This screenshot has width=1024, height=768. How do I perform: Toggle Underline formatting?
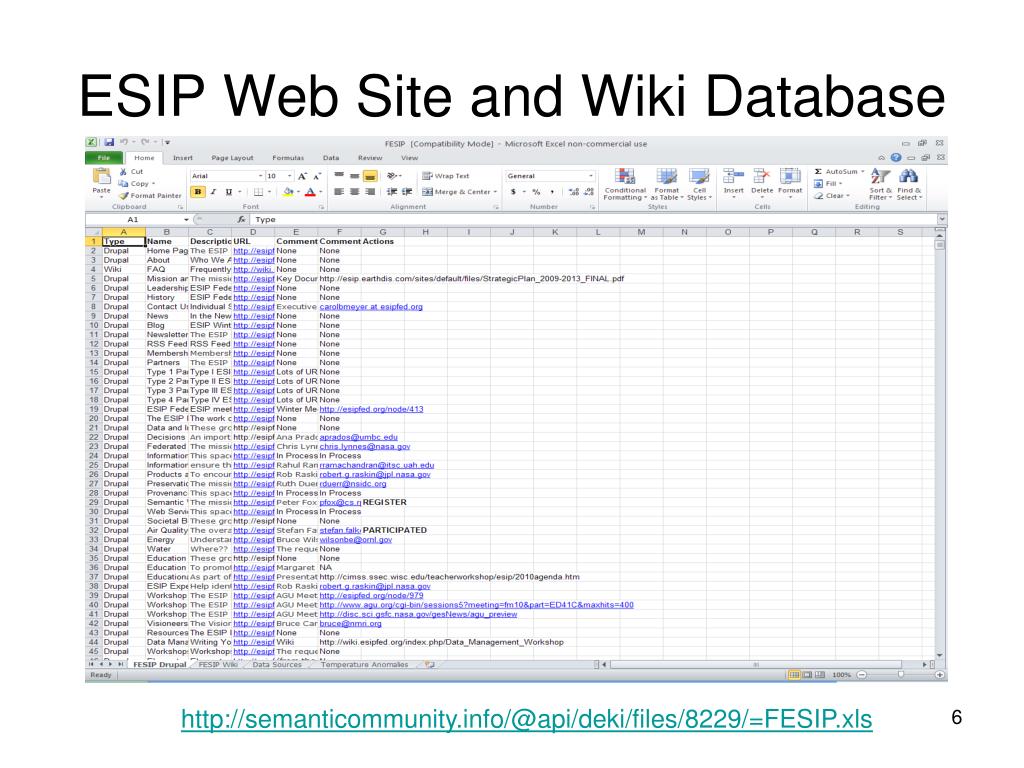(229, 192)
